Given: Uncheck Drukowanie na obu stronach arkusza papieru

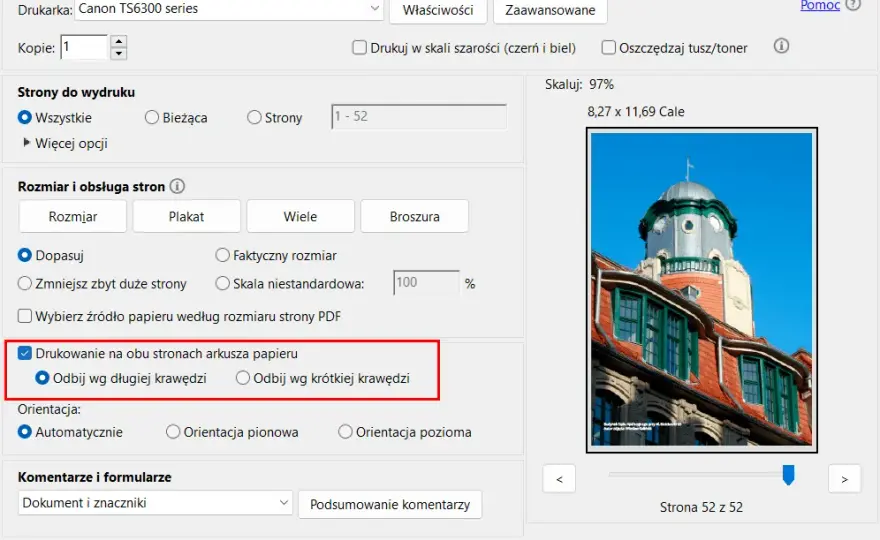Looking at the screenshot, I should 25,353.
